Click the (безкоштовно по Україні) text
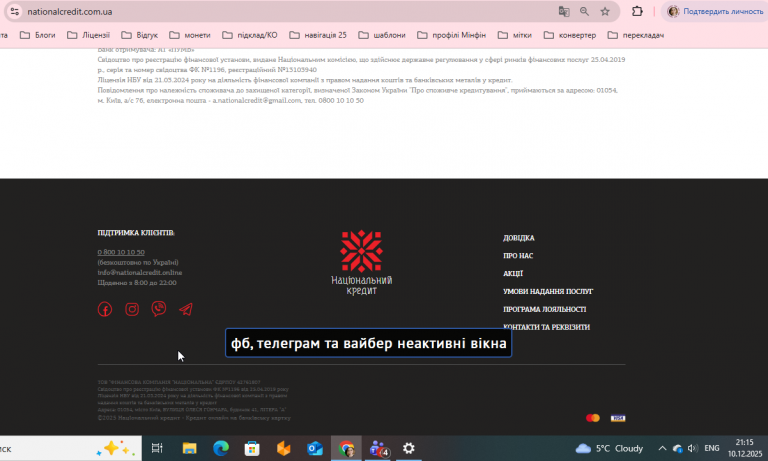The height and width of the screenshot is (461, 768). pos(138,262)
